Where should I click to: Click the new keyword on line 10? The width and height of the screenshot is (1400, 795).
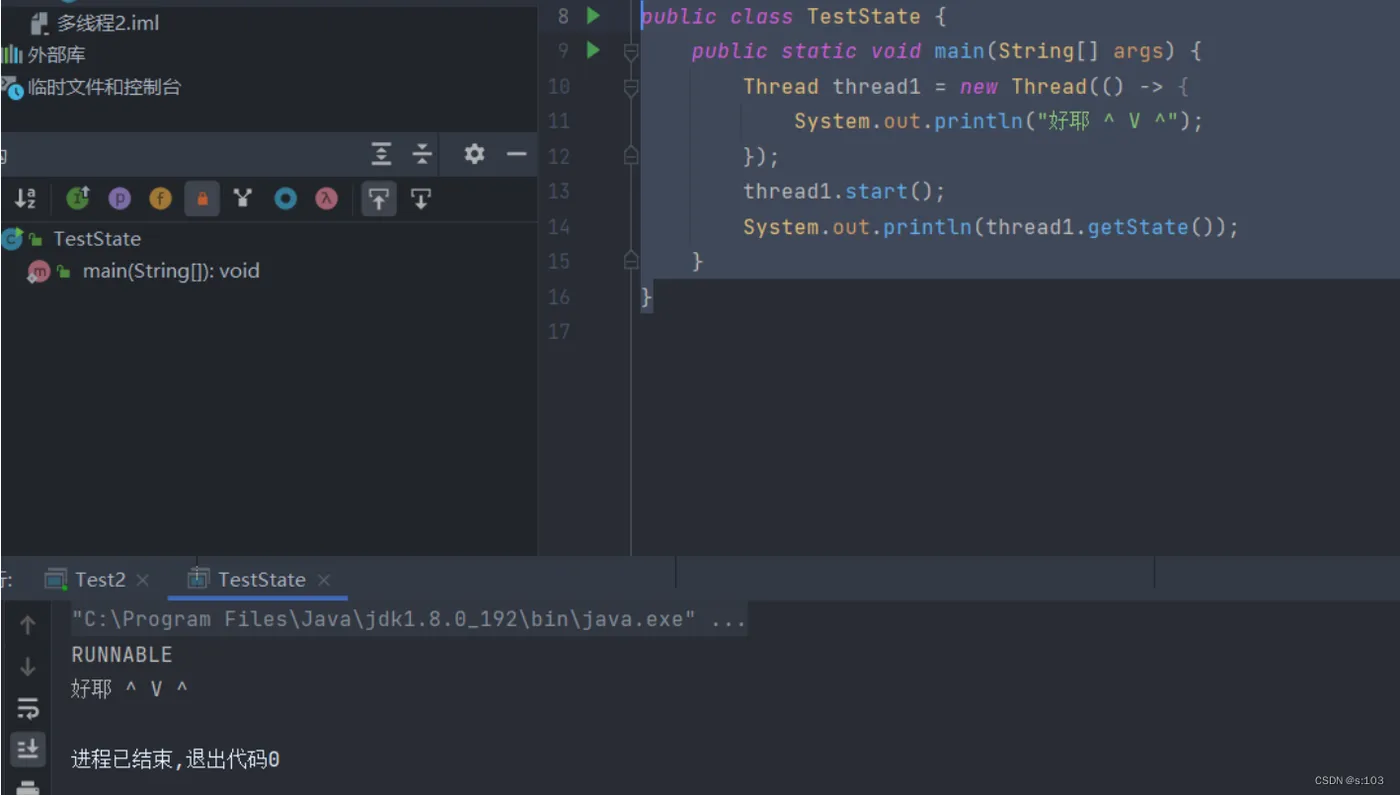click(x=979, y=87)
